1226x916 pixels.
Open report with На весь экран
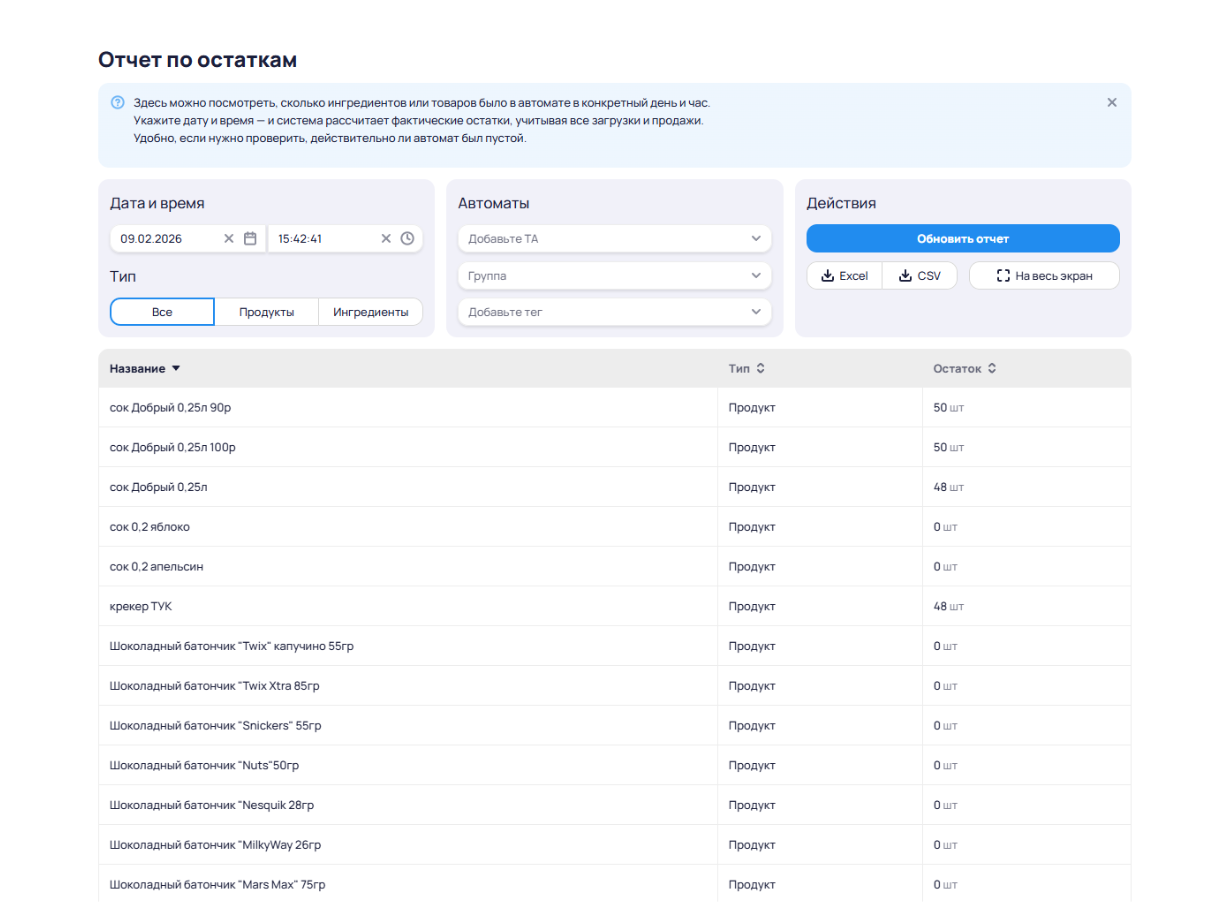coord(1043,276)
